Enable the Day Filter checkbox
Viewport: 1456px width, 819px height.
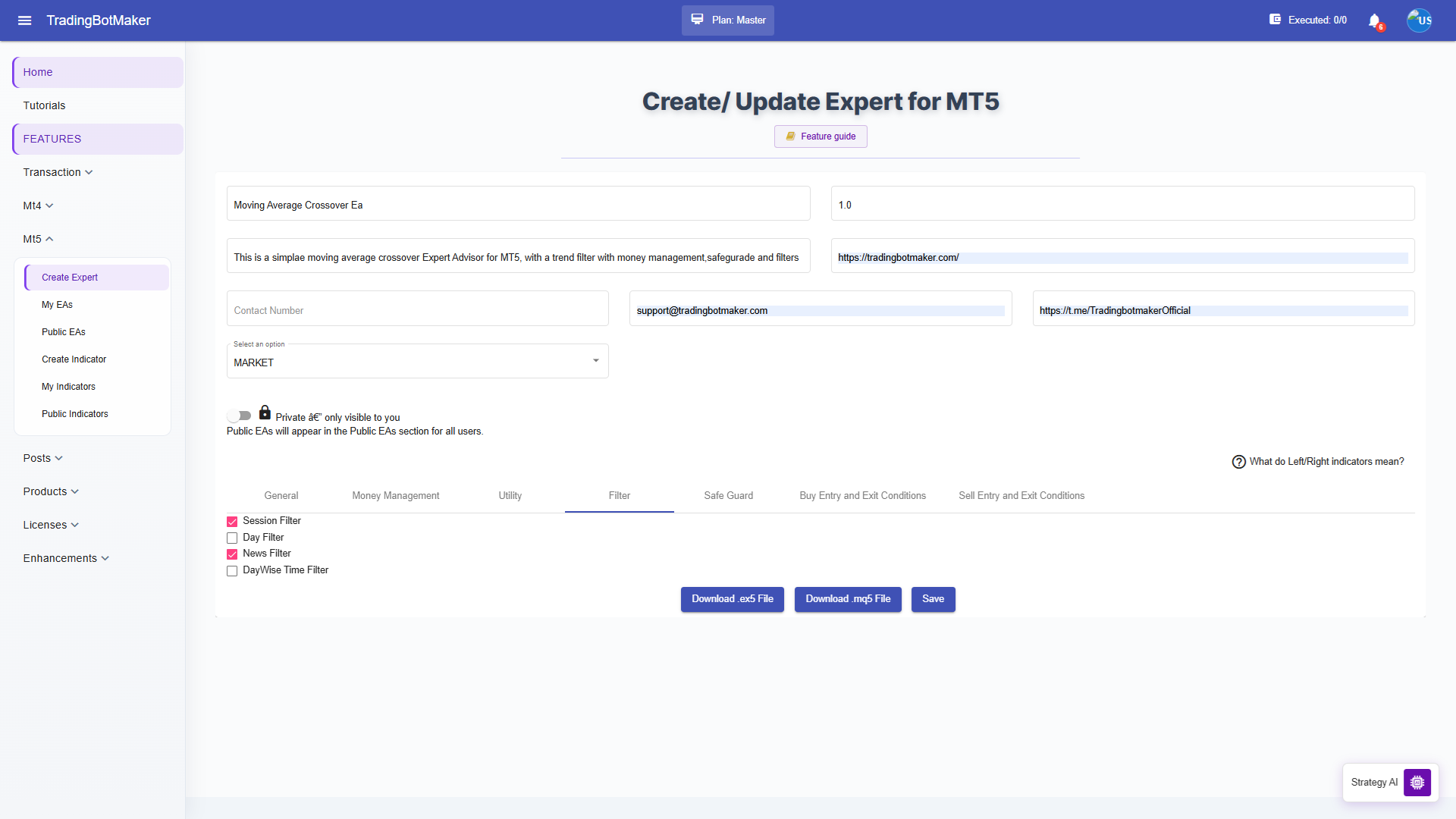pos(232,538)
